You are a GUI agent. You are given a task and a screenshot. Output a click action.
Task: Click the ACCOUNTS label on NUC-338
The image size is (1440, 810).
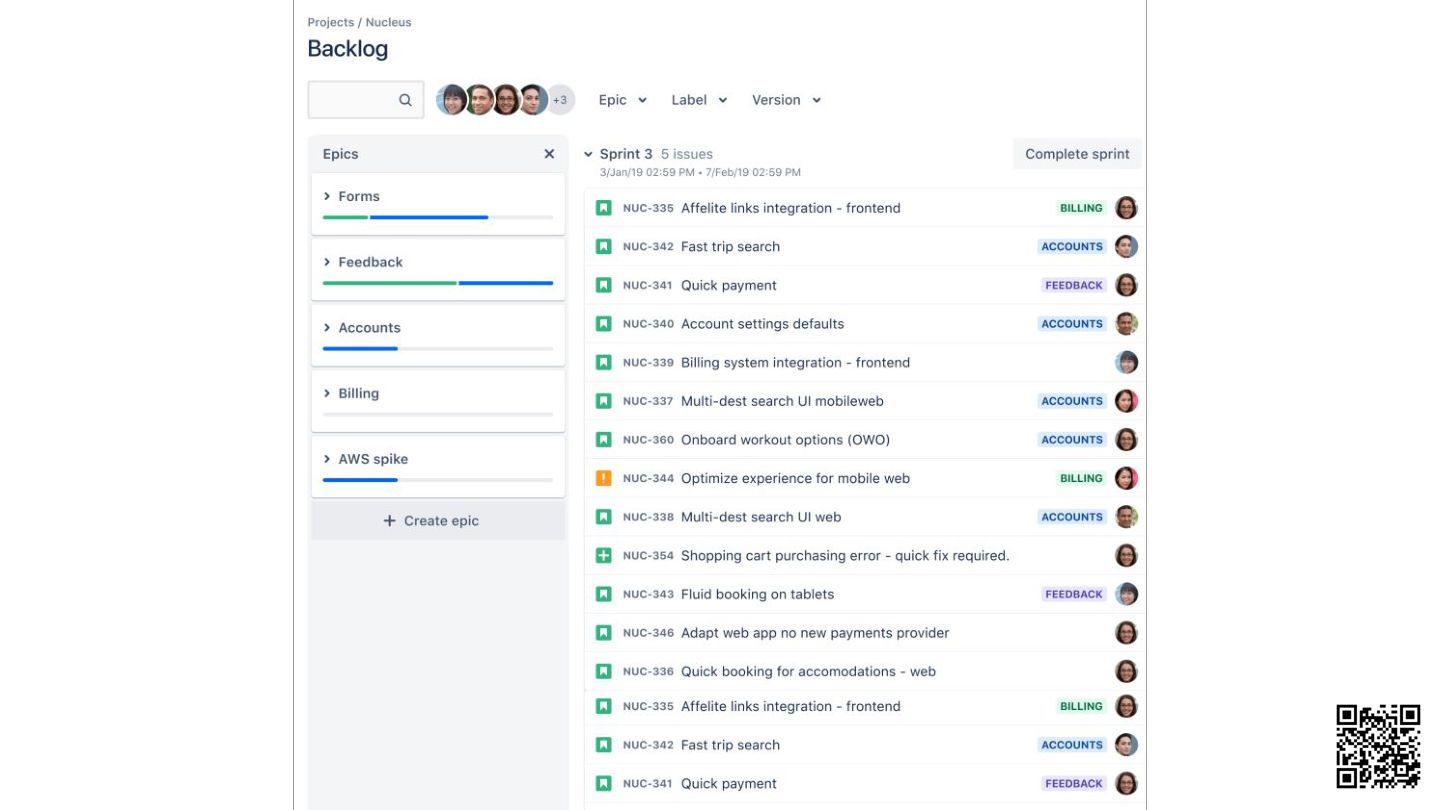(1072, 517)
